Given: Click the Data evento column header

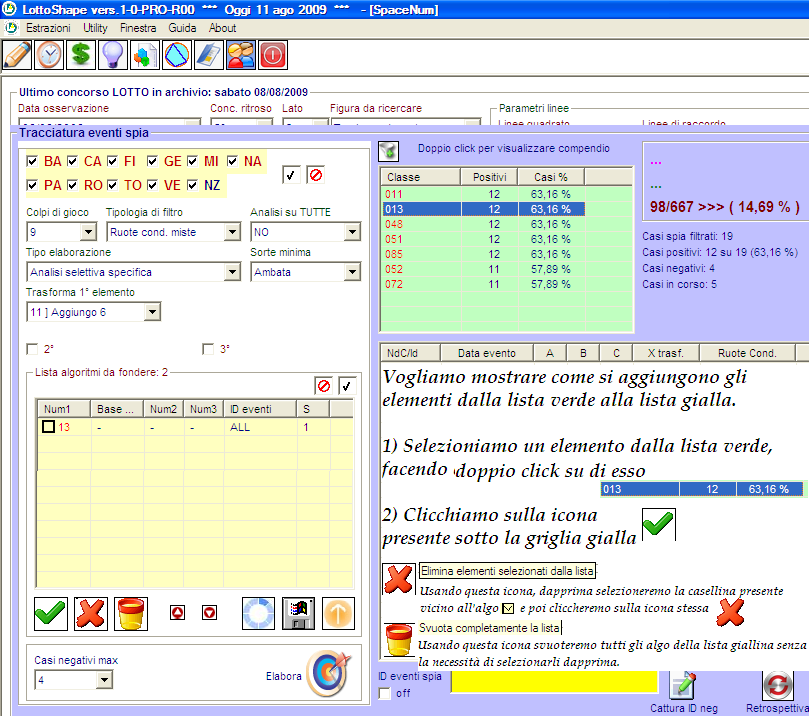Looking at the screenshot, I should click(x=487, y=353).
